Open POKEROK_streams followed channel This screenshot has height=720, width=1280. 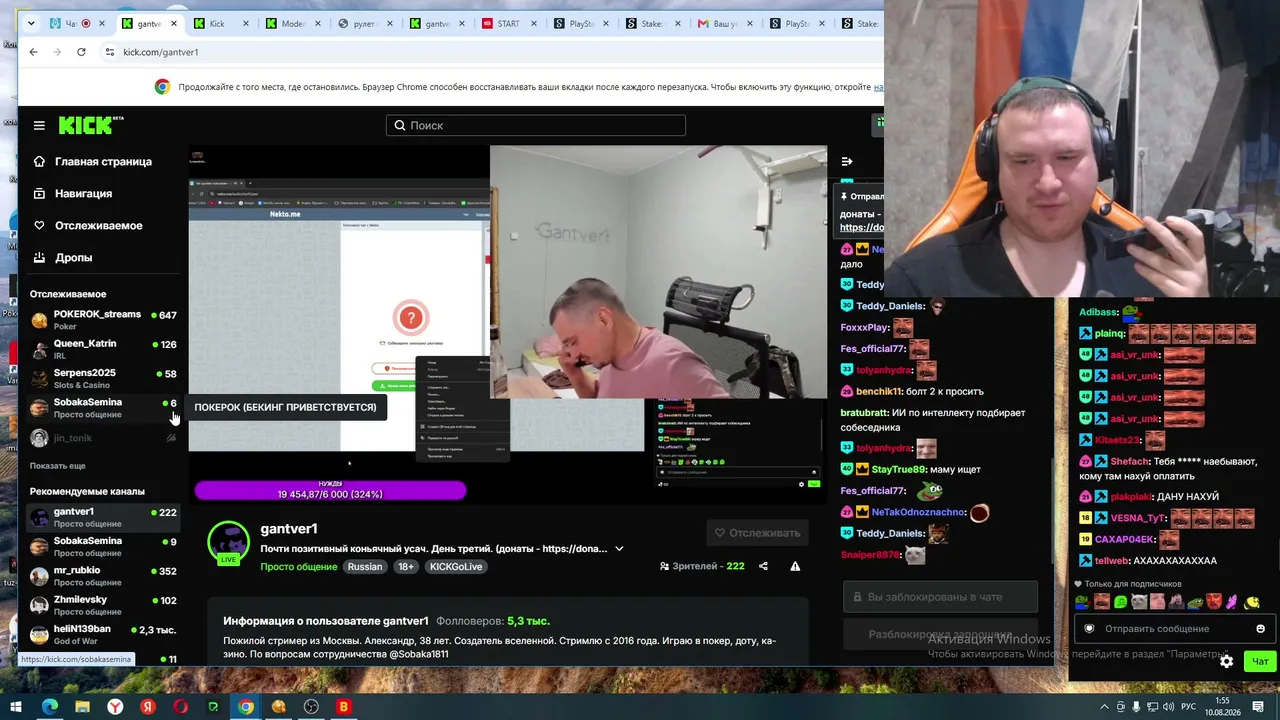click(103, 320)
